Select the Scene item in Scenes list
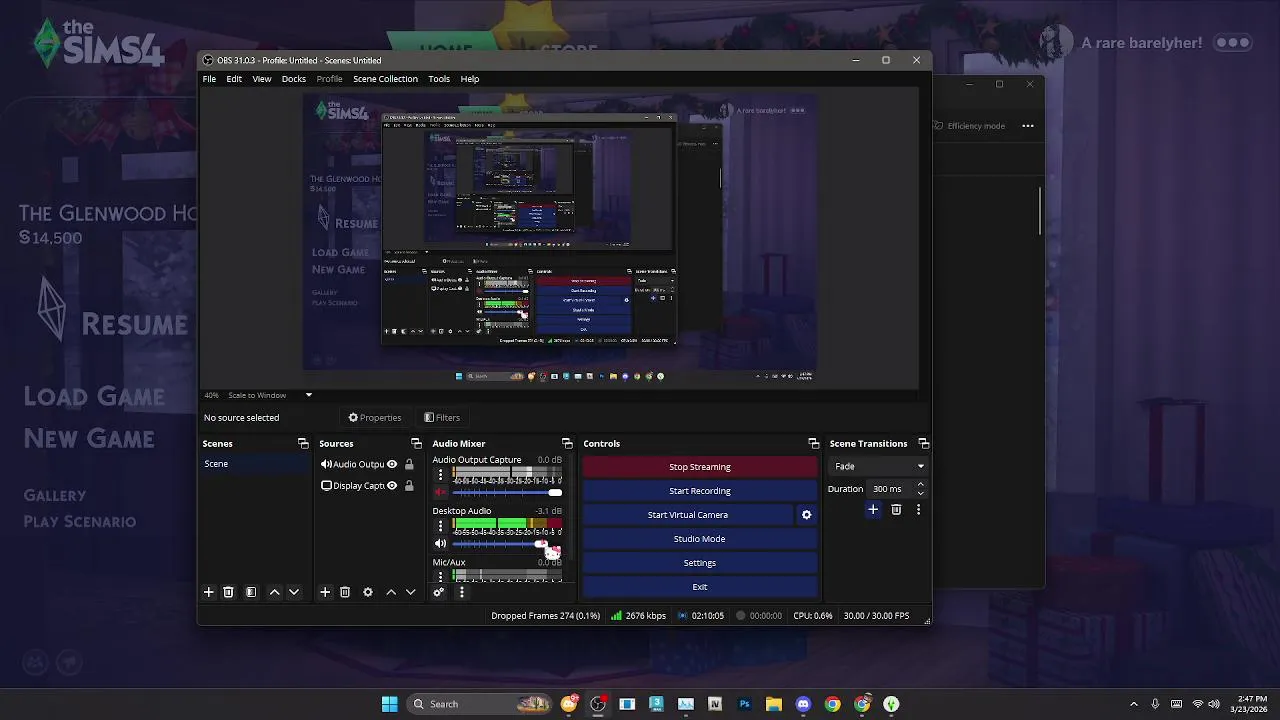Image resolution: width=1280 pixels, height=720 pixels. point(256,464)
